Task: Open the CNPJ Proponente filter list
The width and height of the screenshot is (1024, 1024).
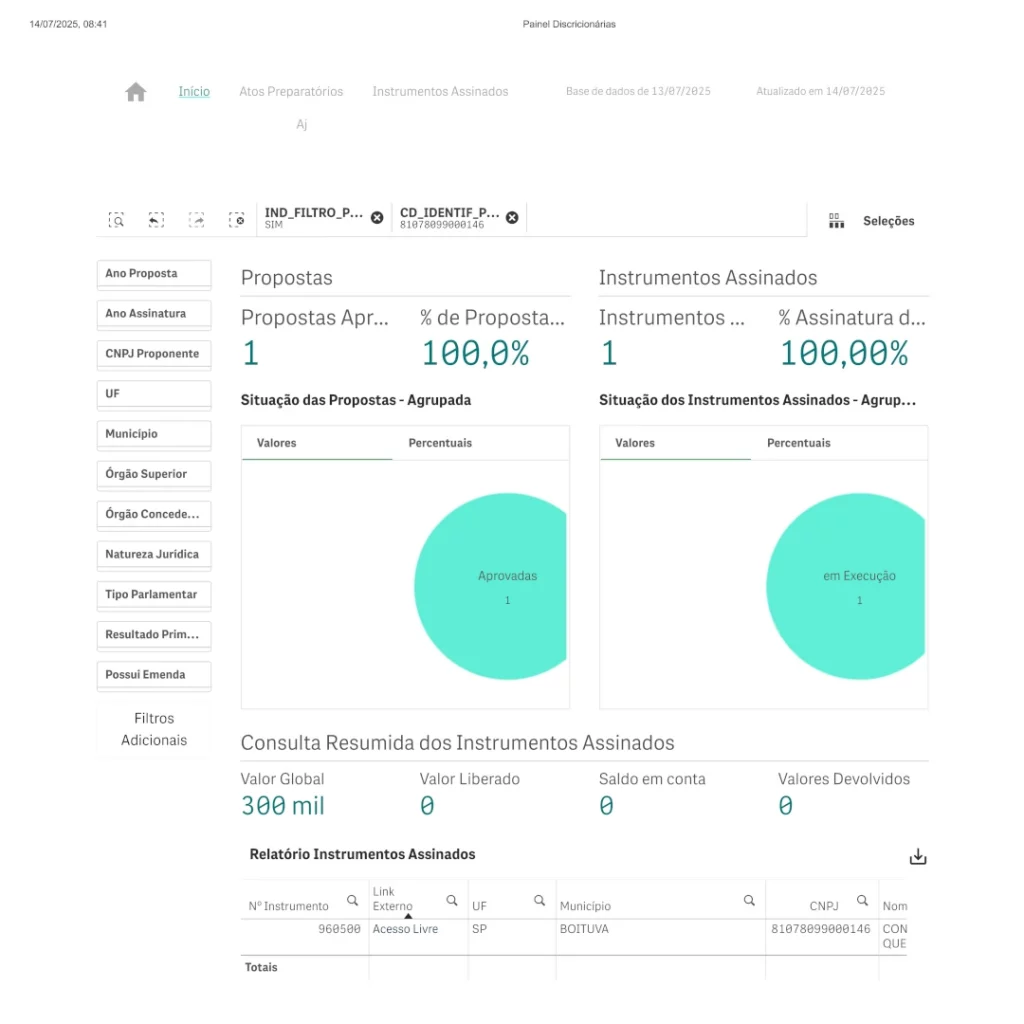Action: point(154,354)
